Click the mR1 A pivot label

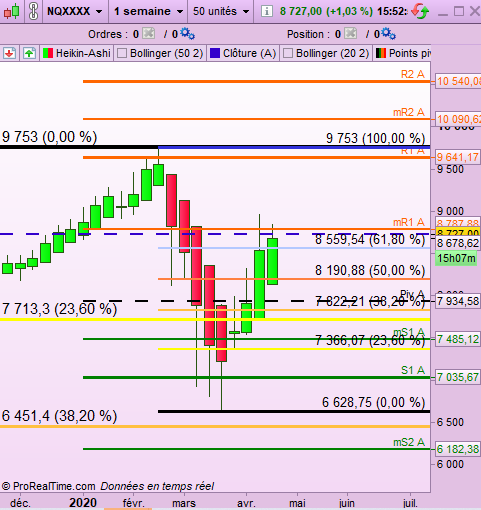pos(409,222)
